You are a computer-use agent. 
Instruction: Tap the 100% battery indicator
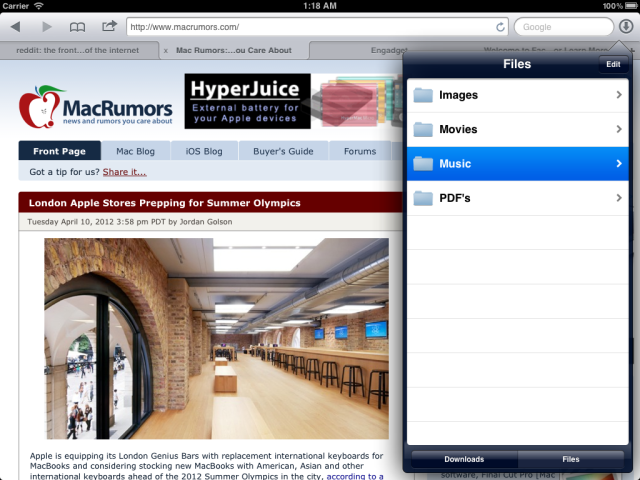[x=620, y=6]
